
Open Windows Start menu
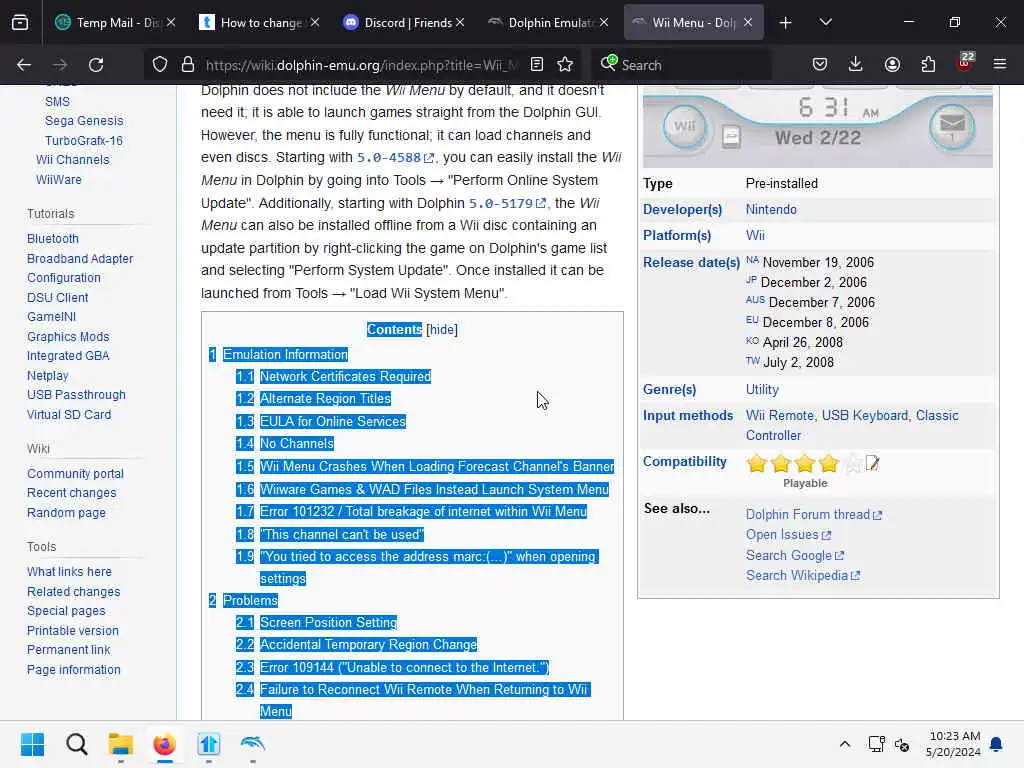[x=32, y=744]
